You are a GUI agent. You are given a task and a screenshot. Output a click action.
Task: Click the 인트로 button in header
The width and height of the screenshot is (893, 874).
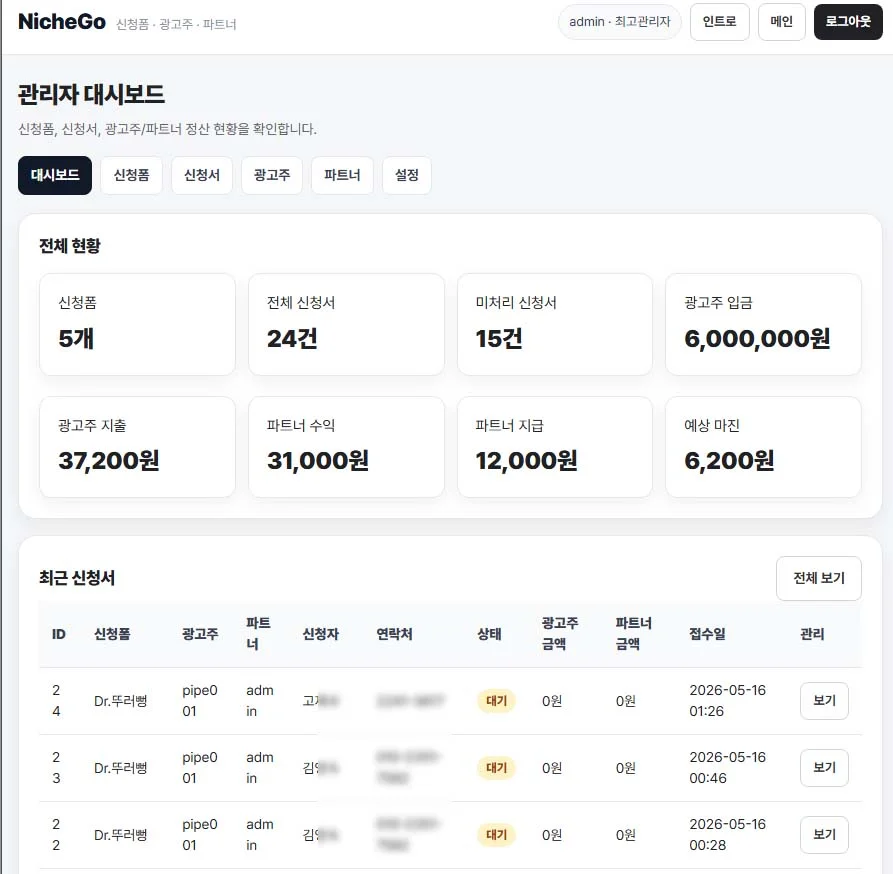pos(719,22)
